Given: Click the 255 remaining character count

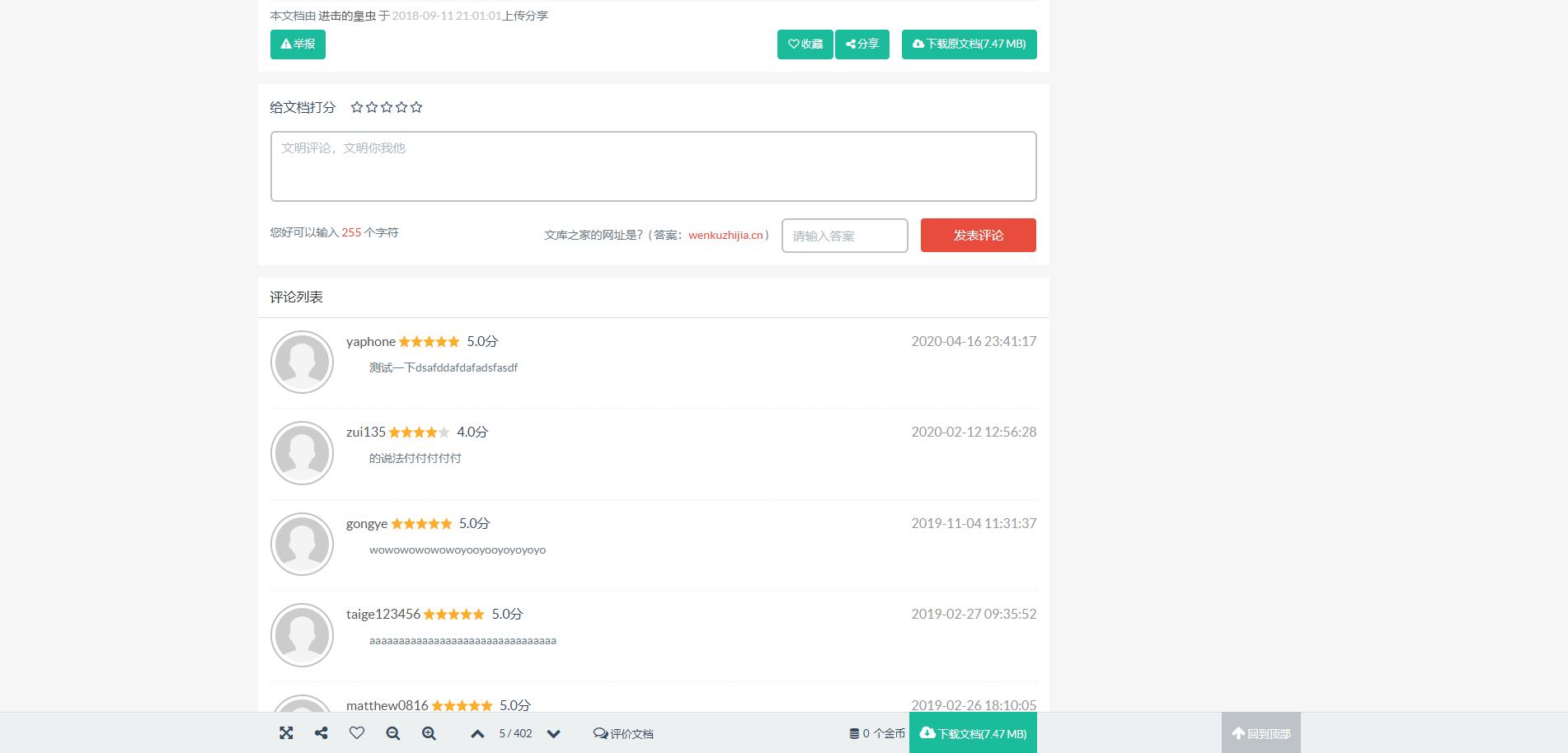Looking at the screenshot, I should coord(351,232).
